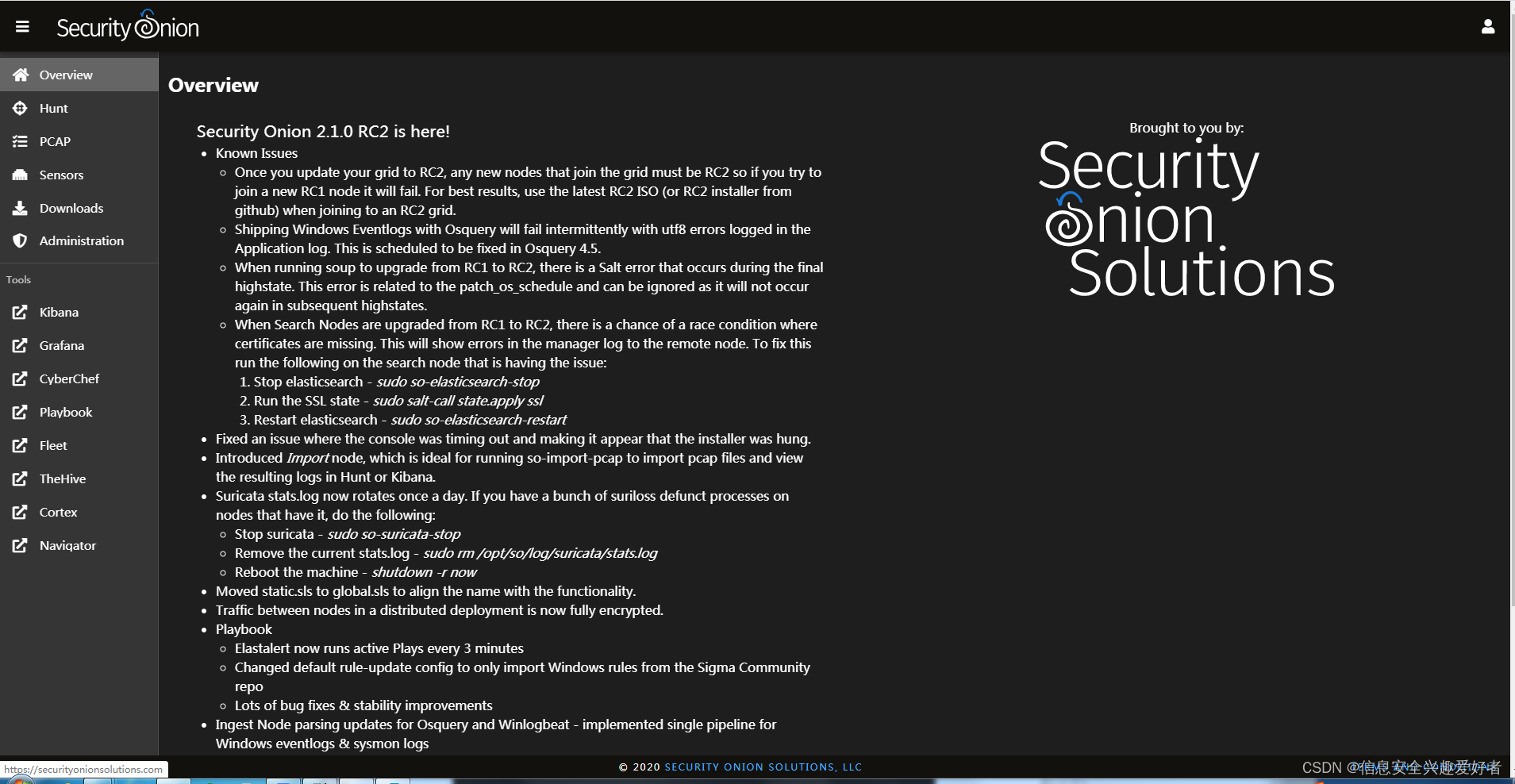Click the Overview home icon
Image resolution: width=1515 pixels, height=784 pixels.
point(21,75)
